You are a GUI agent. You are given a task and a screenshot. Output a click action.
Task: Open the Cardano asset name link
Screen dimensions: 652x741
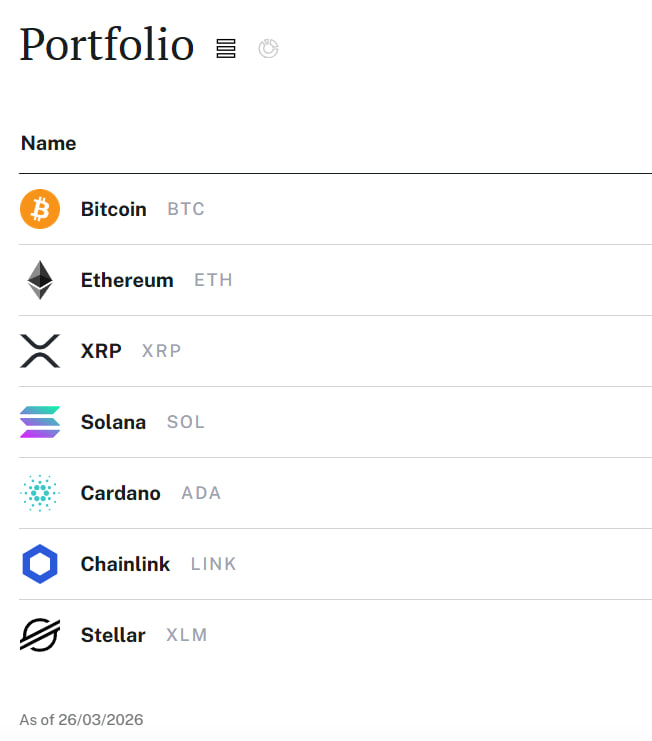pyautogui.click(x=121, y=493)
